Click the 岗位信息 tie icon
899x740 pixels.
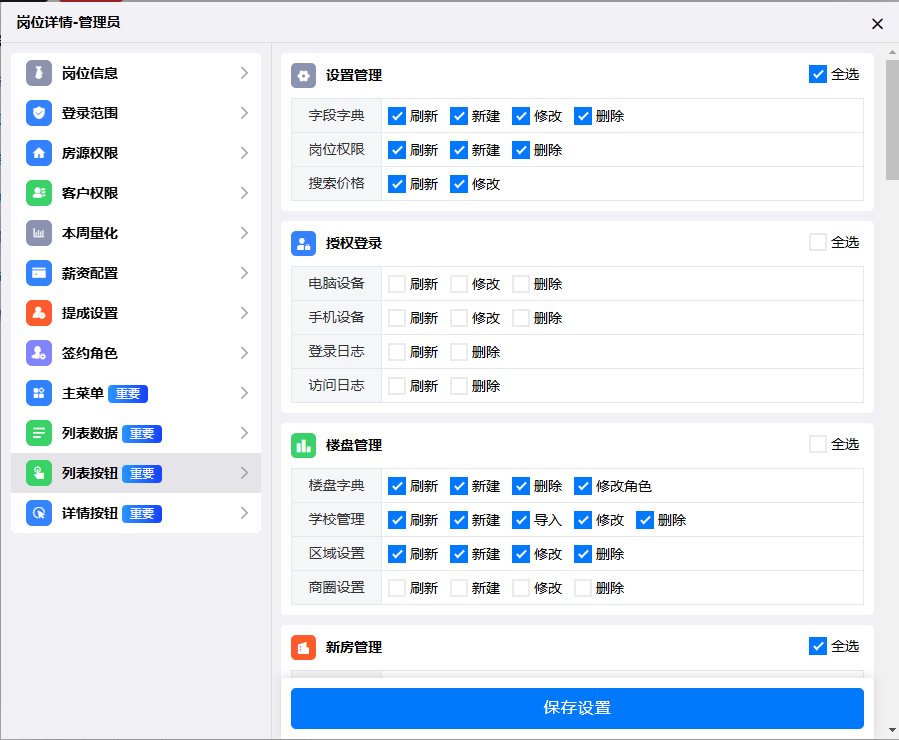(x=38, y=73)
